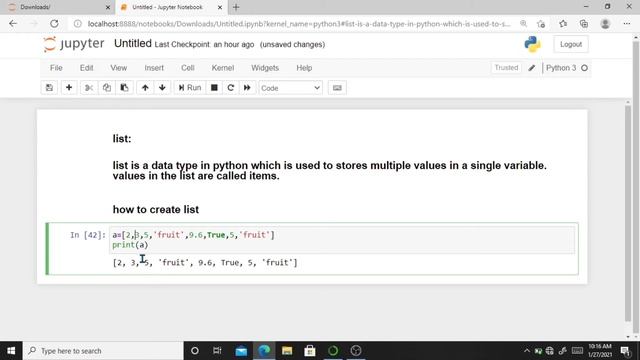
Task: Open the Widgets menu
Action: [265, 68]
